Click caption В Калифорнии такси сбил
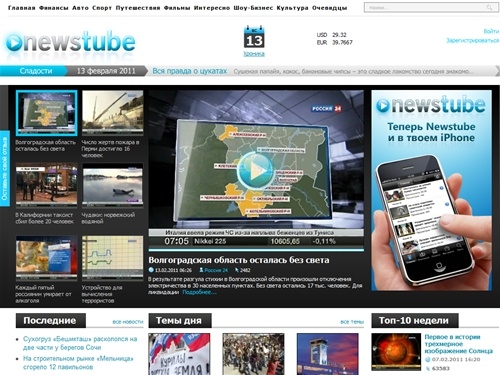The image size is (500, 375). [x=44, y=218]
